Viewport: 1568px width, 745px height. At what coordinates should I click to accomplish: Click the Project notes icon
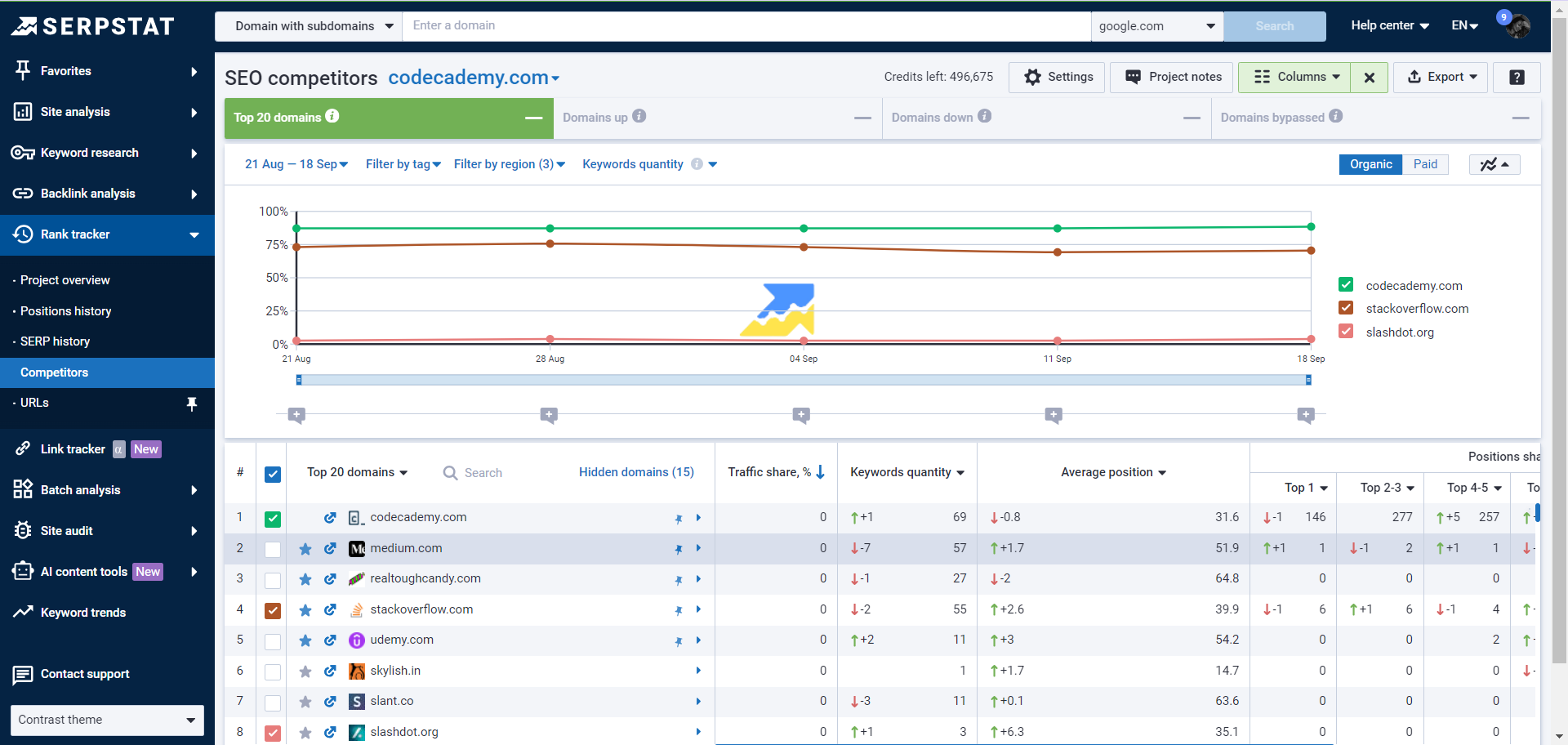coord(1134,77)
